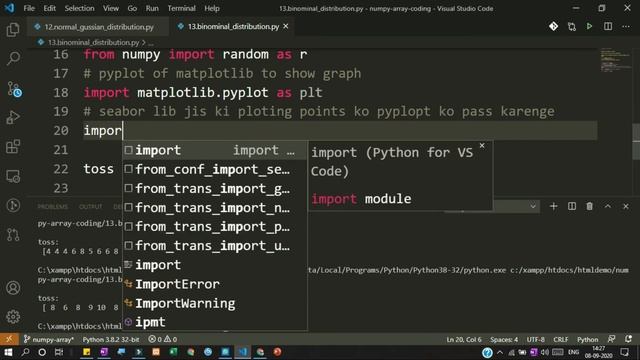Create a new terminal with plus icon
This screenshot has width=640, height=360.
553,206
